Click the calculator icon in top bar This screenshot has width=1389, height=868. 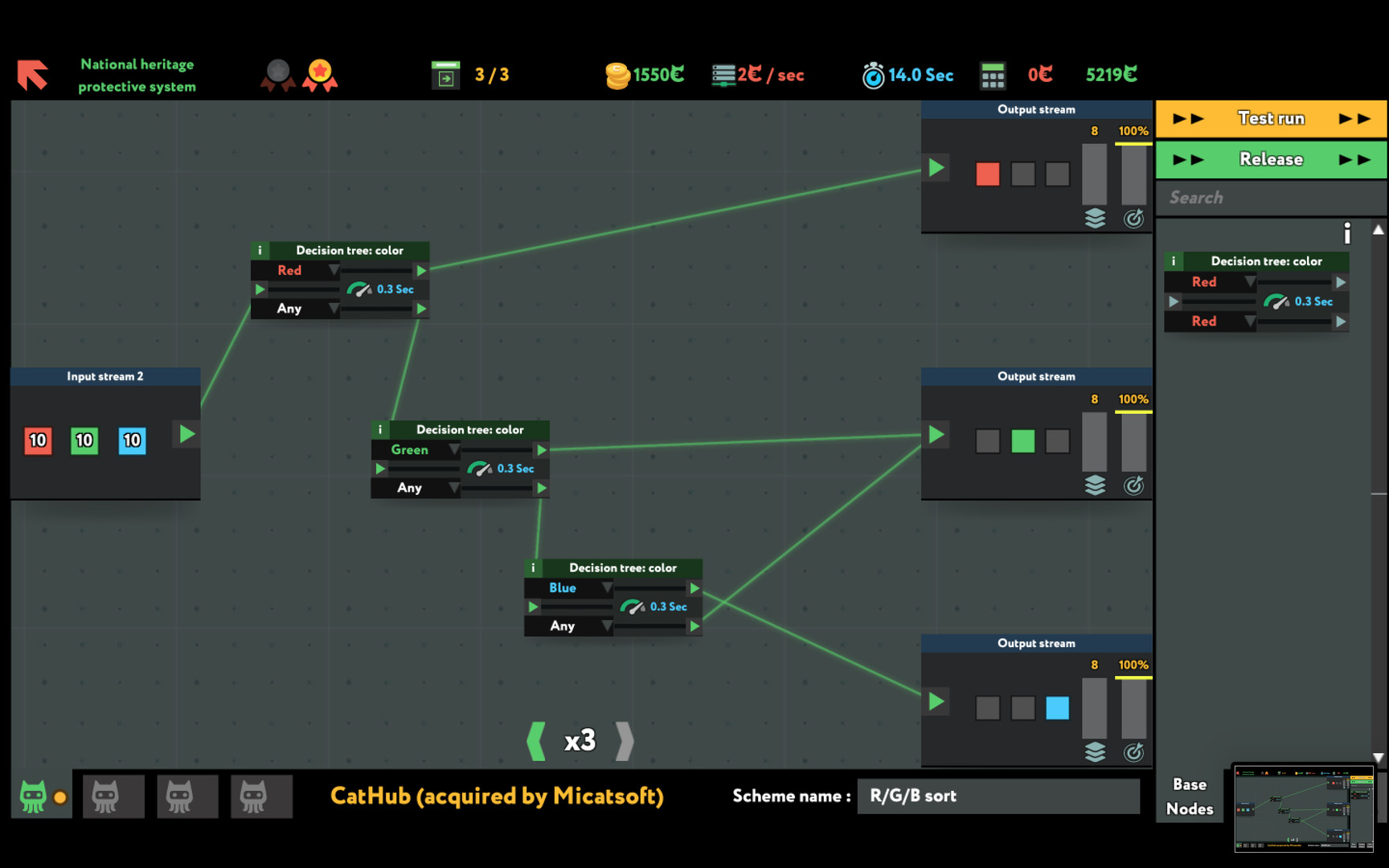click(993, 76)
